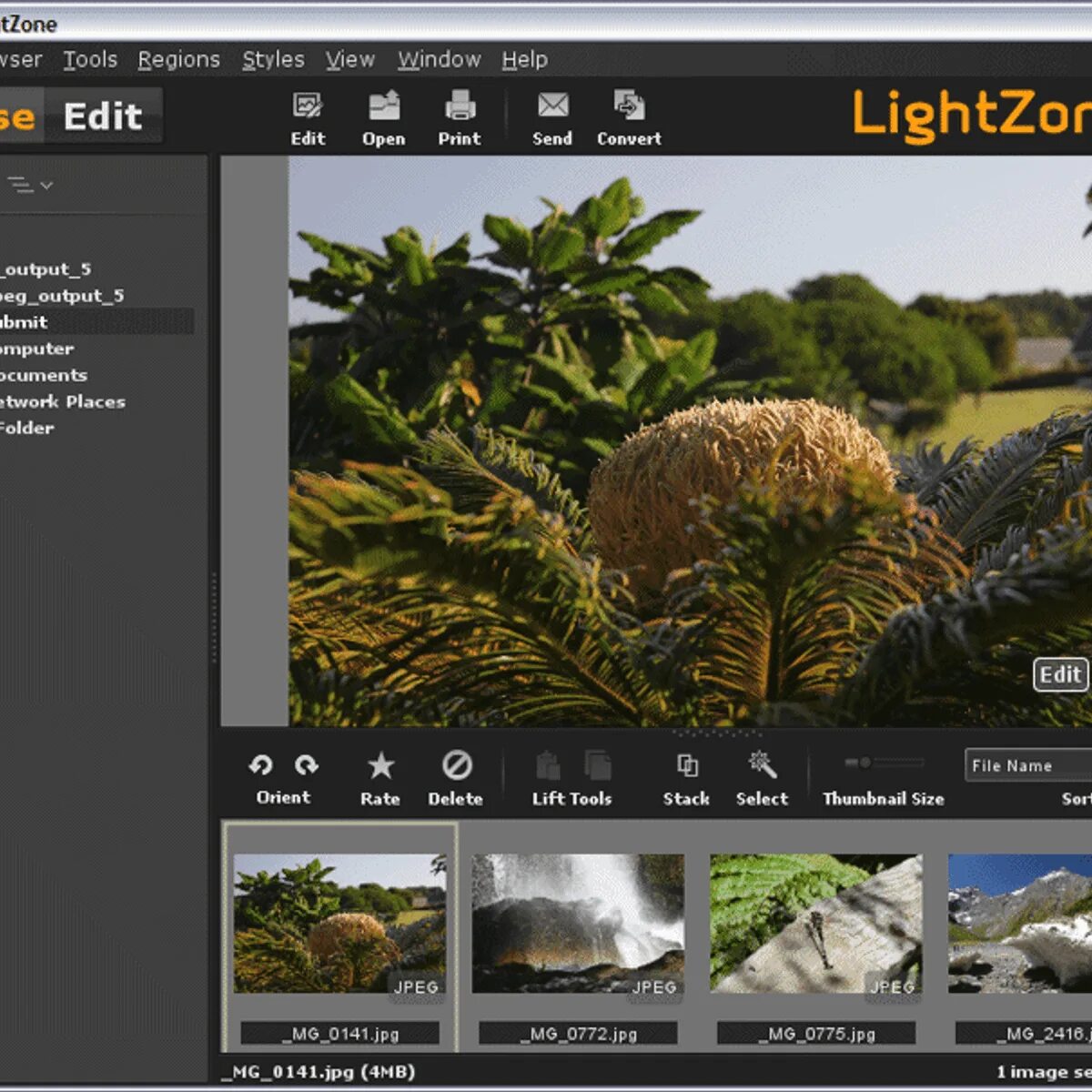This screenshot has height=1092, width=1092.
Task: Print the selected image
Action: click(x=460, y=119)
